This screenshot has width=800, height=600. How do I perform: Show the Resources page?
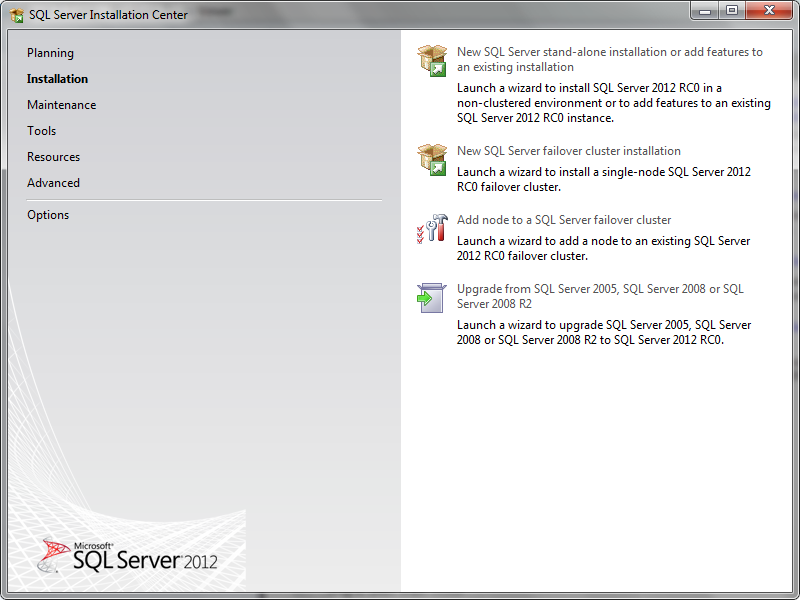coord(54,157)
